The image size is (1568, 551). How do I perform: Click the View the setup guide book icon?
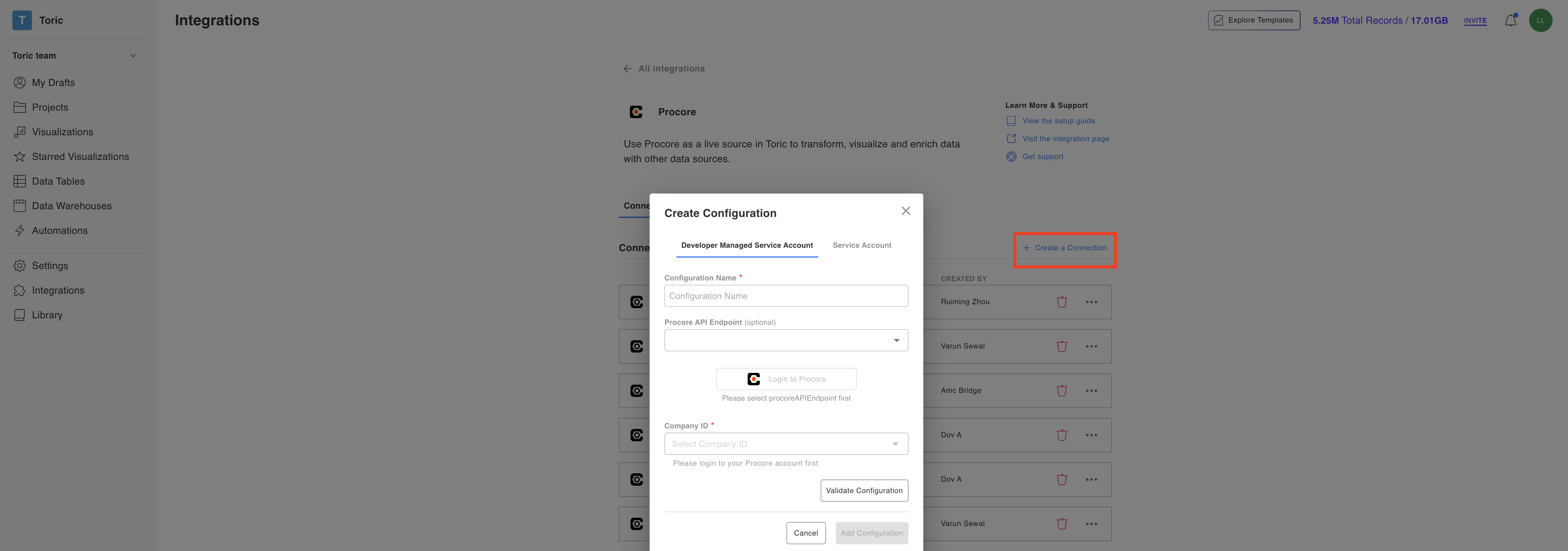point(1011,121)
